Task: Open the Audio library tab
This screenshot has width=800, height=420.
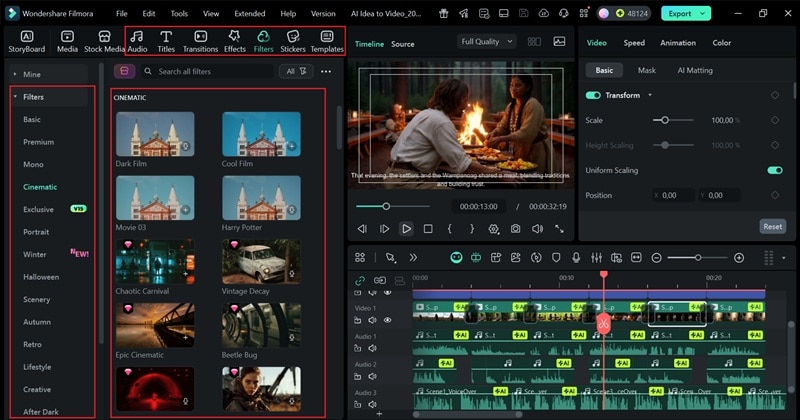Action: click(137, 41)
